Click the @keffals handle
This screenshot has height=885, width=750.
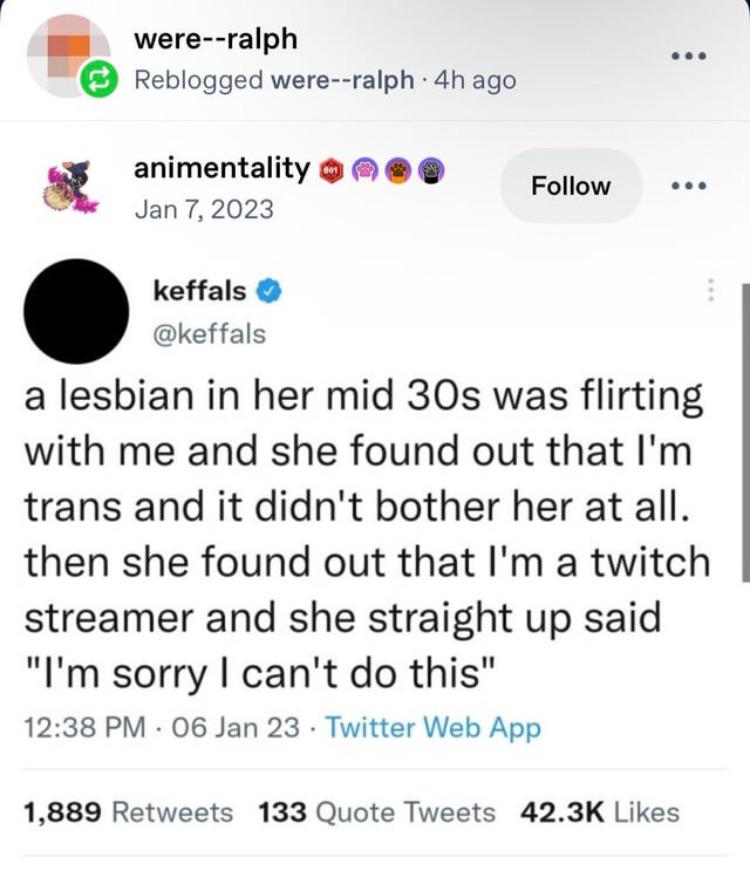click(x=209, y=334)
